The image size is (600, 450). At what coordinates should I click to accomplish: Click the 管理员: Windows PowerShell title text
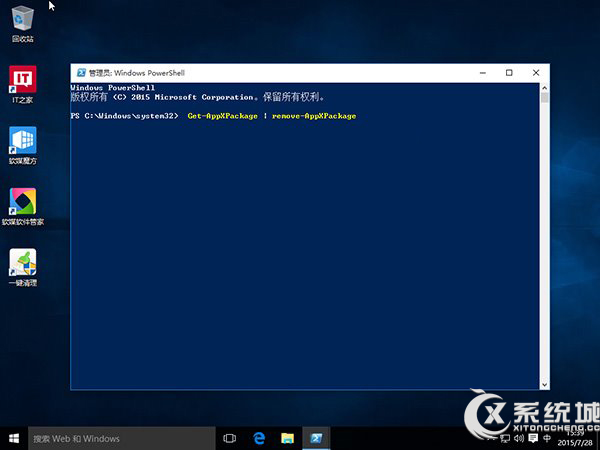(137, 73)
